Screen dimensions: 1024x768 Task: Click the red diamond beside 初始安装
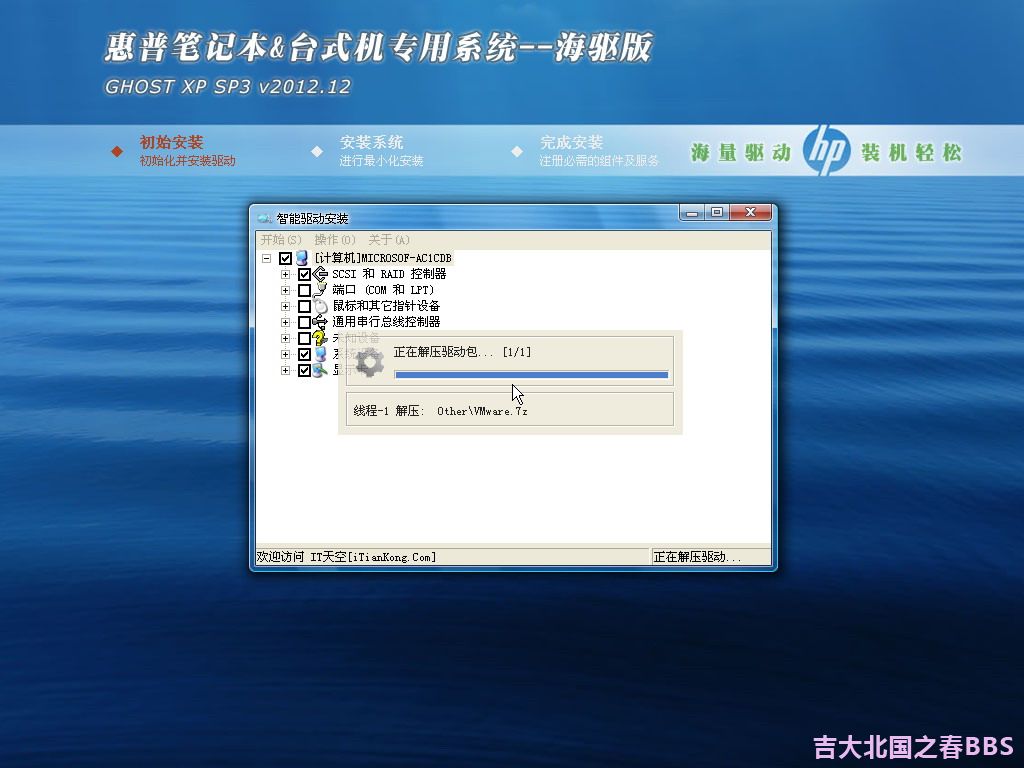click(x=117, y=152)
